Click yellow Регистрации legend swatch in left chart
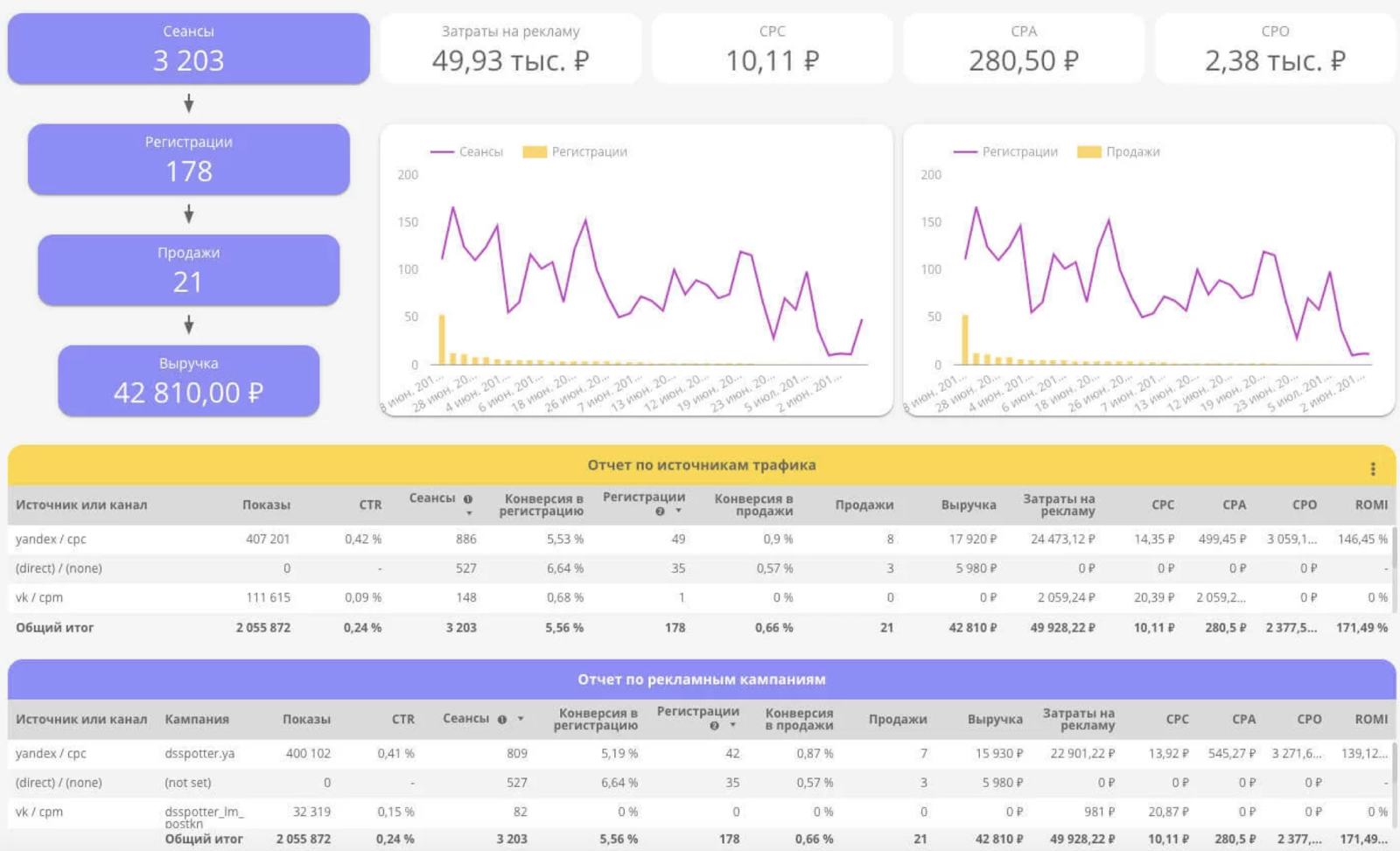 534,152
